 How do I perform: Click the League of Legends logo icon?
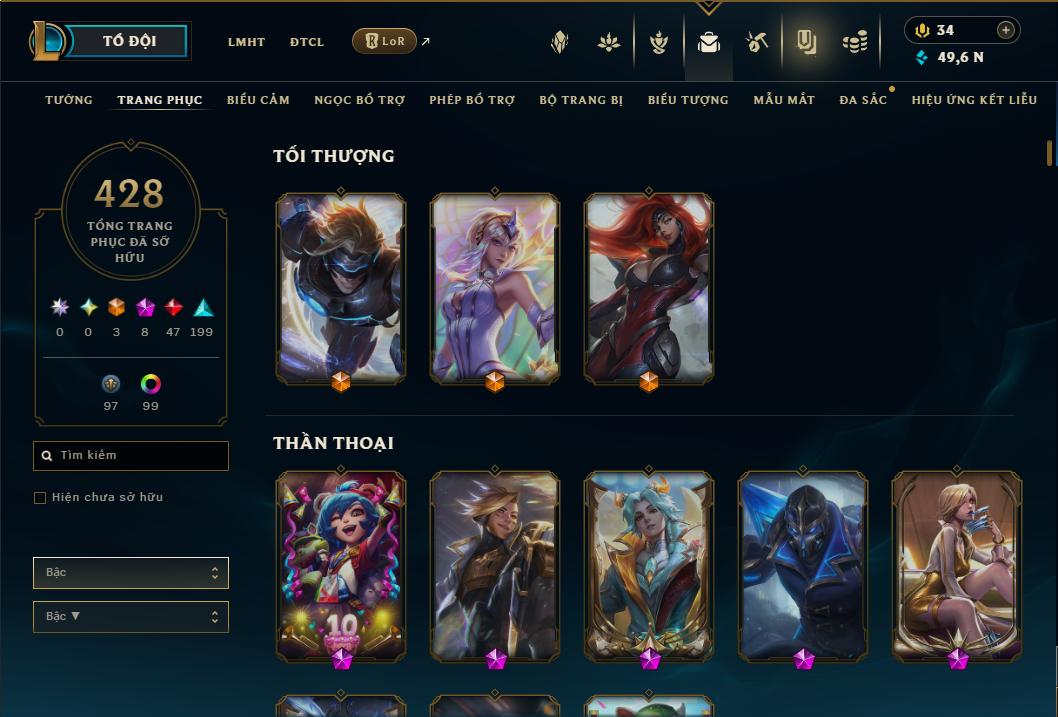click(x=46, y=40)
